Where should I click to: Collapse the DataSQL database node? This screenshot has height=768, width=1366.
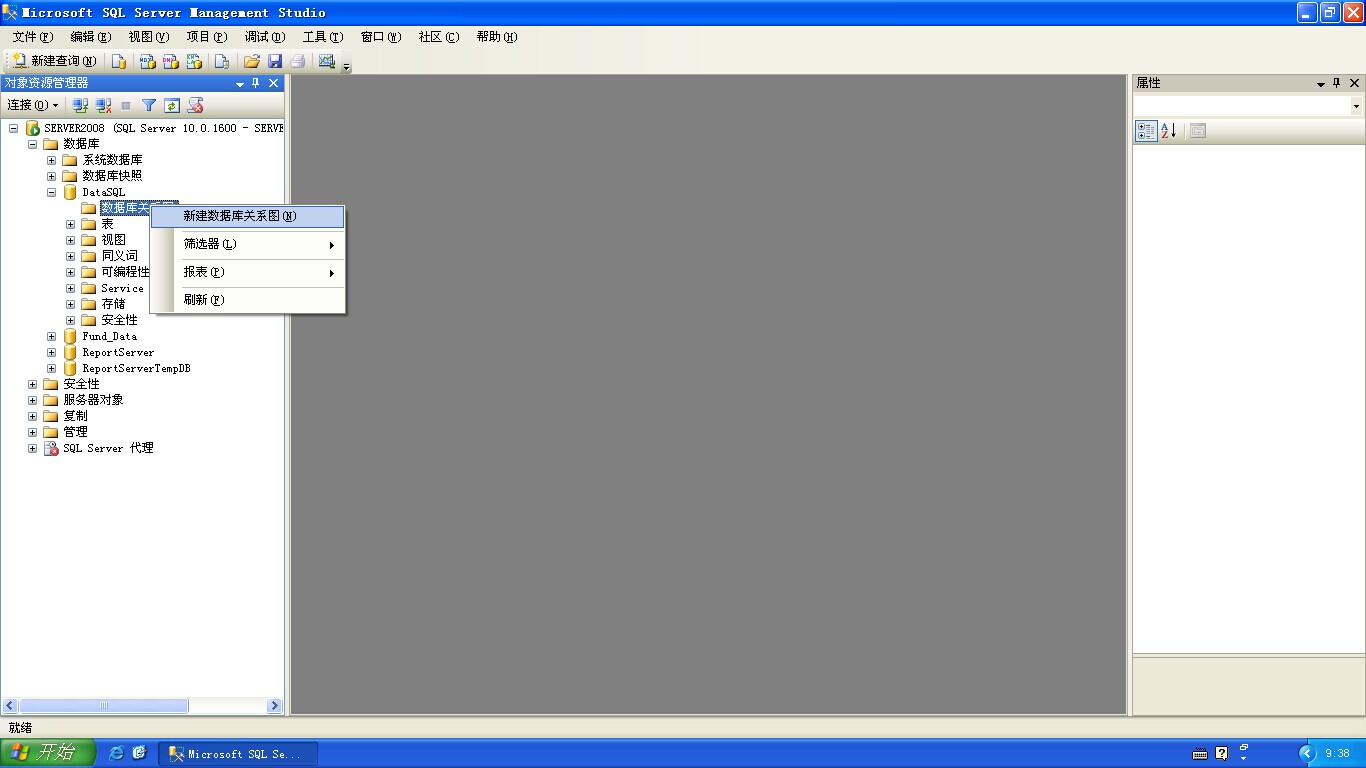point(52,192)
